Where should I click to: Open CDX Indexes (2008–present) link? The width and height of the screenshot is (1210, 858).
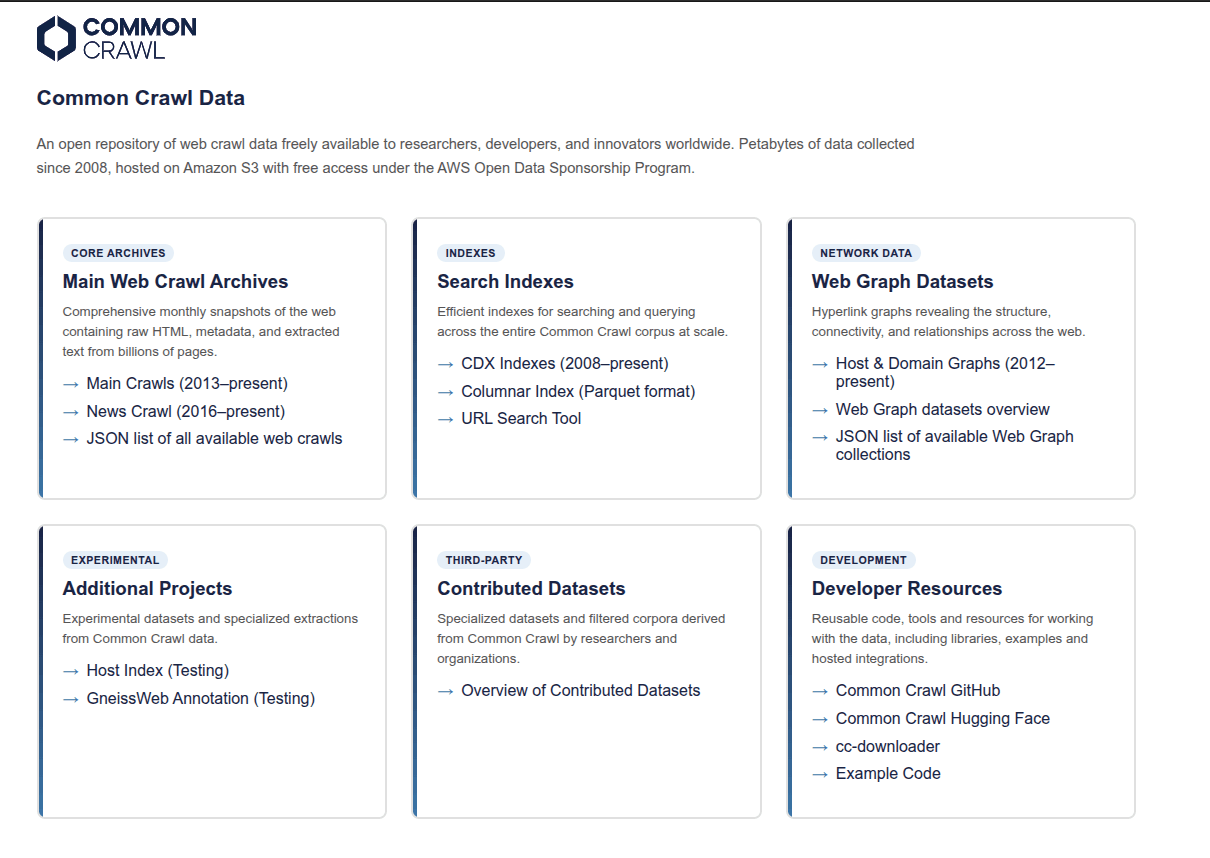click(x=565, y=364)
